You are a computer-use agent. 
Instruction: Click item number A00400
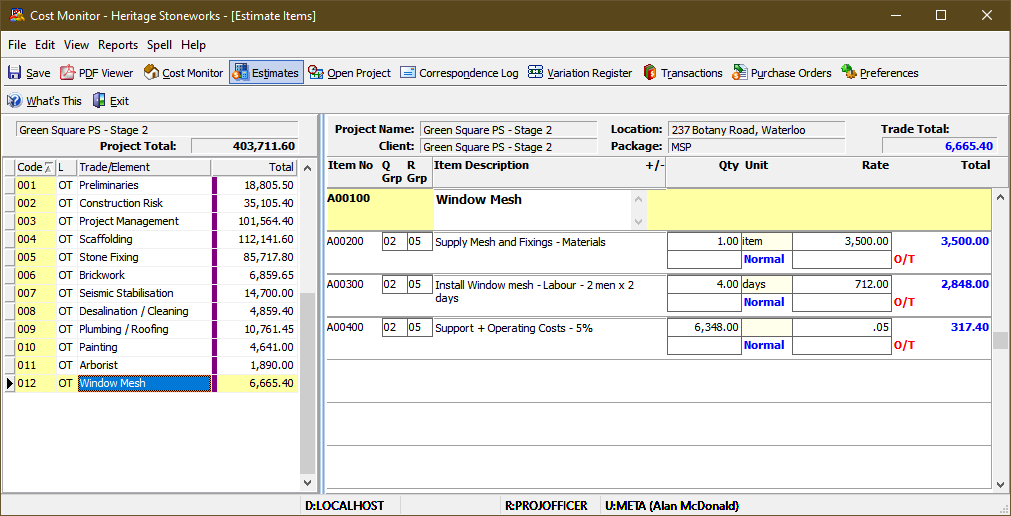pyautogui.click(x=346, y=328)
